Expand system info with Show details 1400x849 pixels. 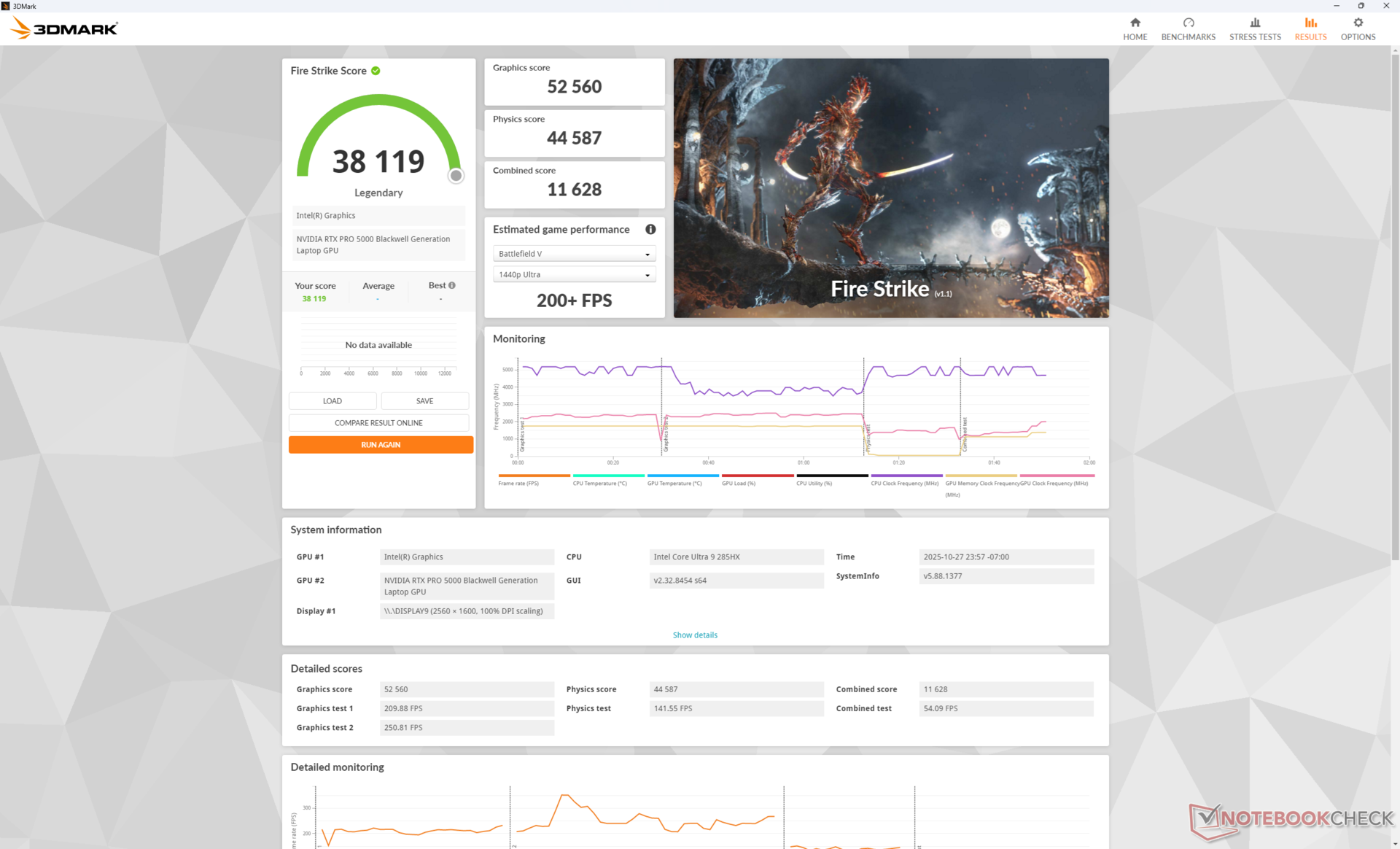694,635
